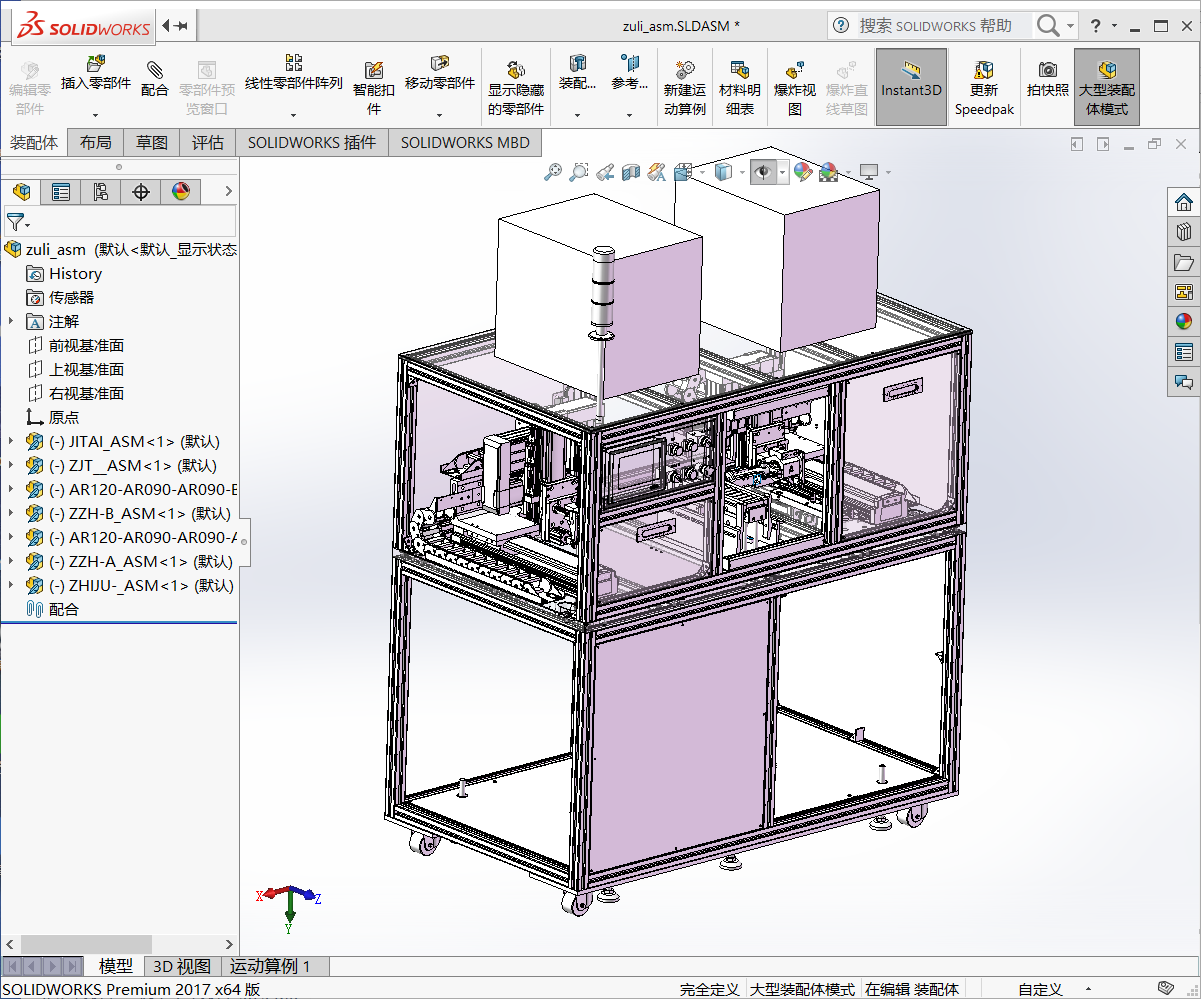Open the 配合 (Mate) tool
This screenshot has width=1201, height=999.
click(155, 86)
